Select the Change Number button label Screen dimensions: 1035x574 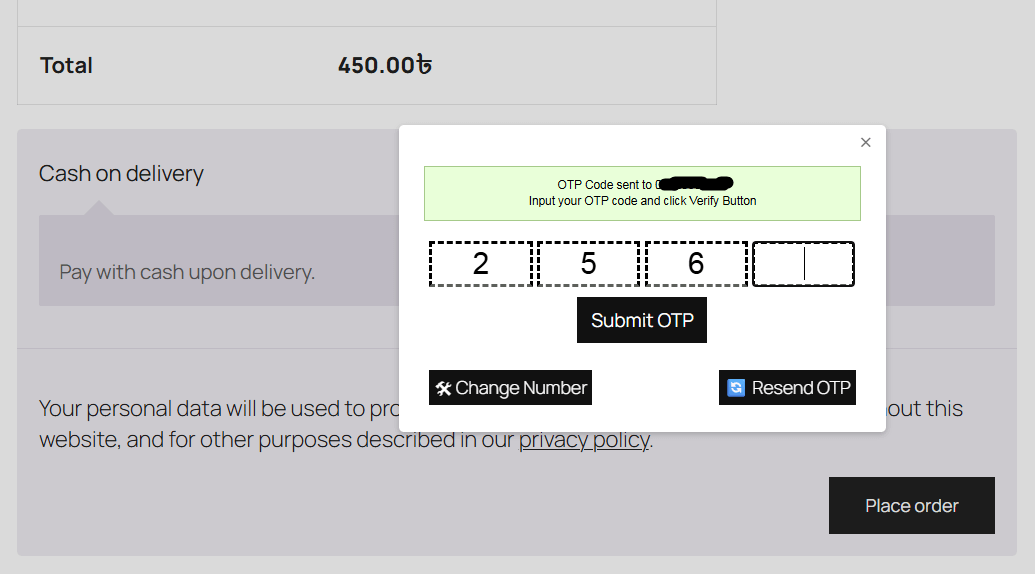[521, 388]
